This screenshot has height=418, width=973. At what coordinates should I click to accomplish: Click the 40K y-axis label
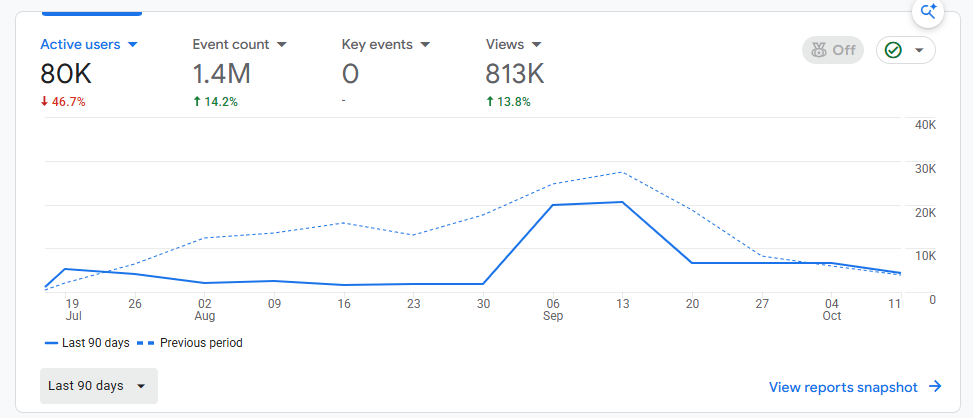(925, 125)
